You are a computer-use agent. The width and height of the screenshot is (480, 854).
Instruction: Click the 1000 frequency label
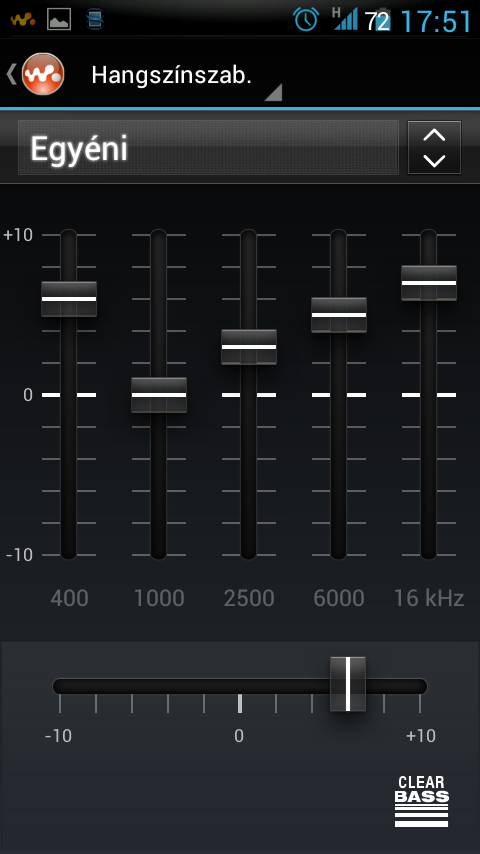tap(159, 598)
